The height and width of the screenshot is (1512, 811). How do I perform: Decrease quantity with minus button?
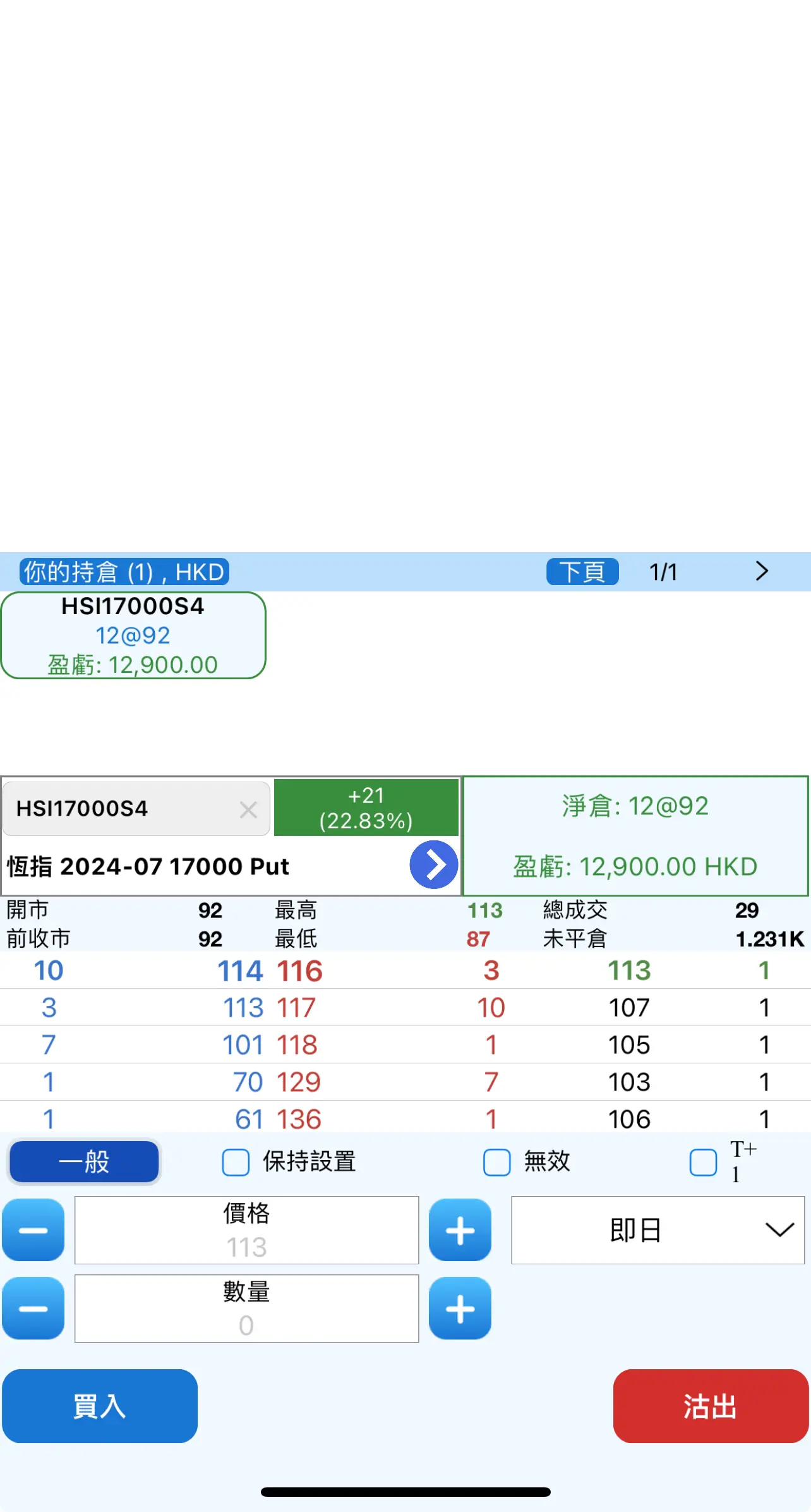point(33,1308)
